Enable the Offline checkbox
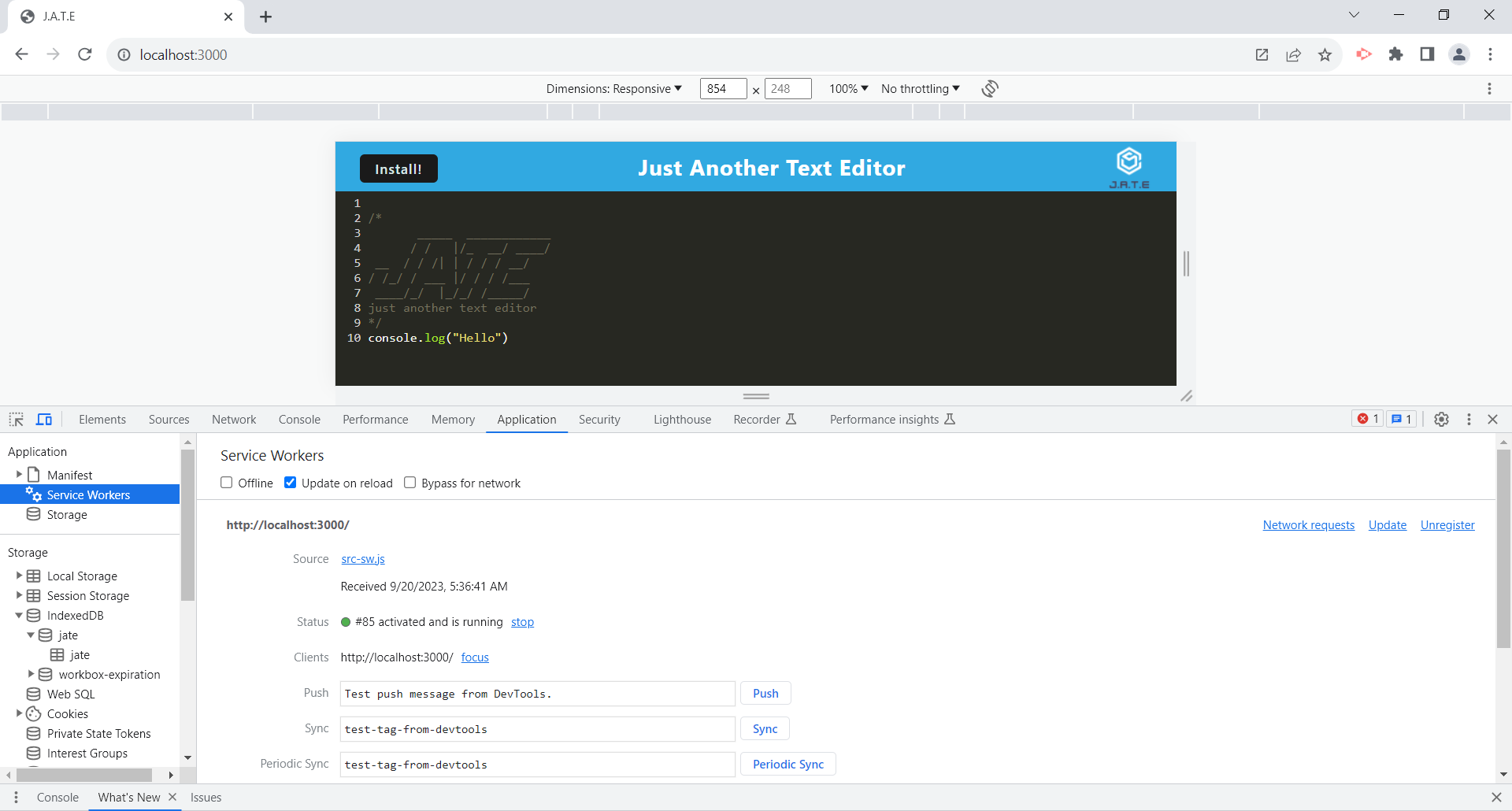This screenshot has width=1512, height=811. (227, 483)
